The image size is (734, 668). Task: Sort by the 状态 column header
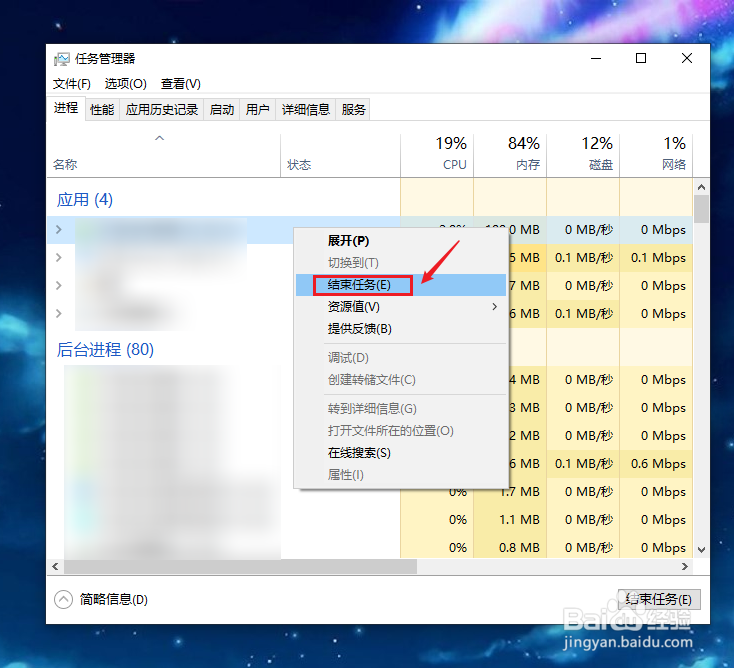tap(340, 155)
